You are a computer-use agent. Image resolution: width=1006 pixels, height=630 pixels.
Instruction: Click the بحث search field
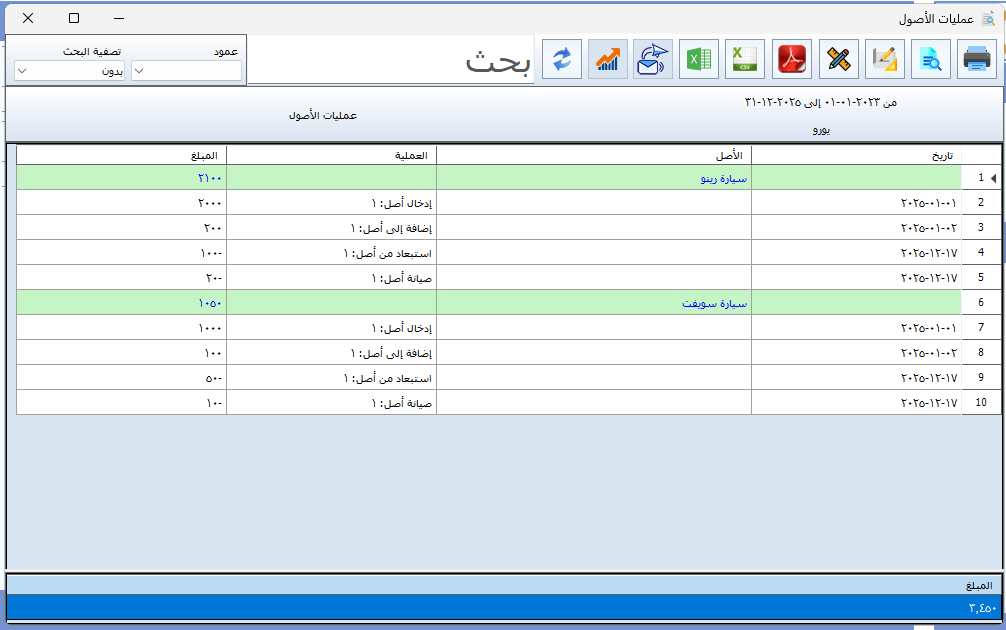click(x=390, y=61)
